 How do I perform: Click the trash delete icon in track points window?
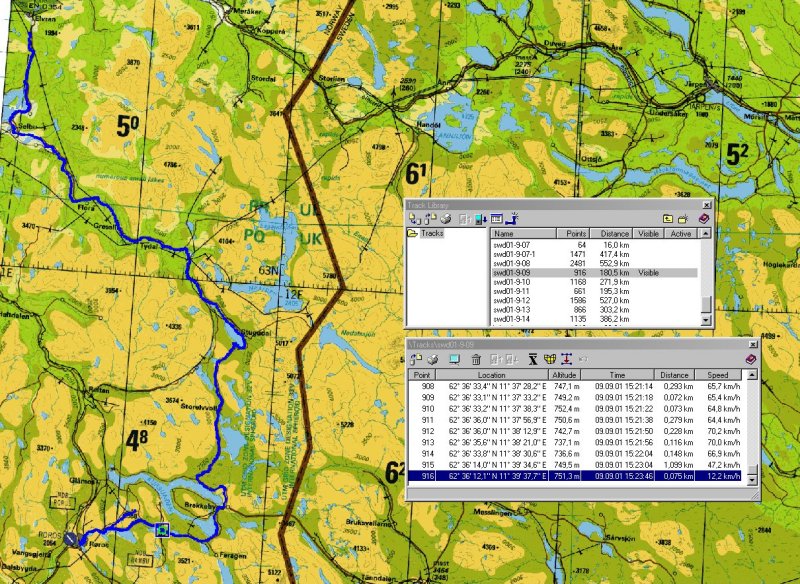(476, 359)
